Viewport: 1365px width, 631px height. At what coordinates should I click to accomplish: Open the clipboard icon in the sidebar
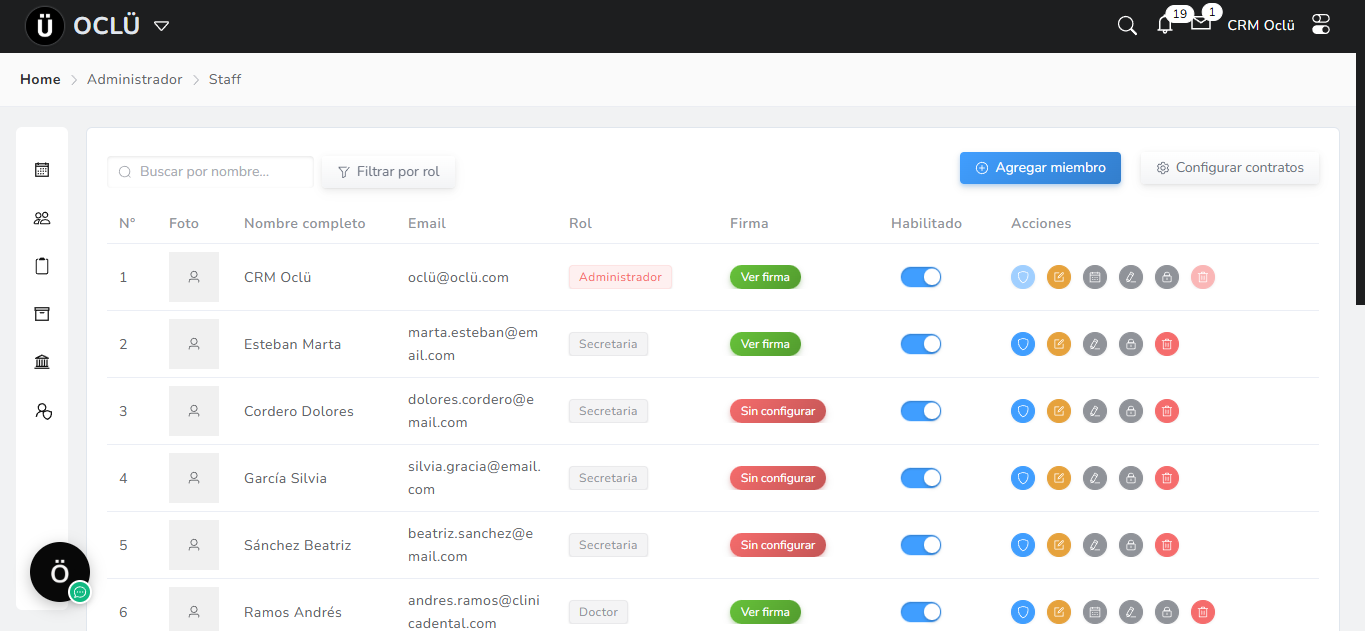point(42,266)
